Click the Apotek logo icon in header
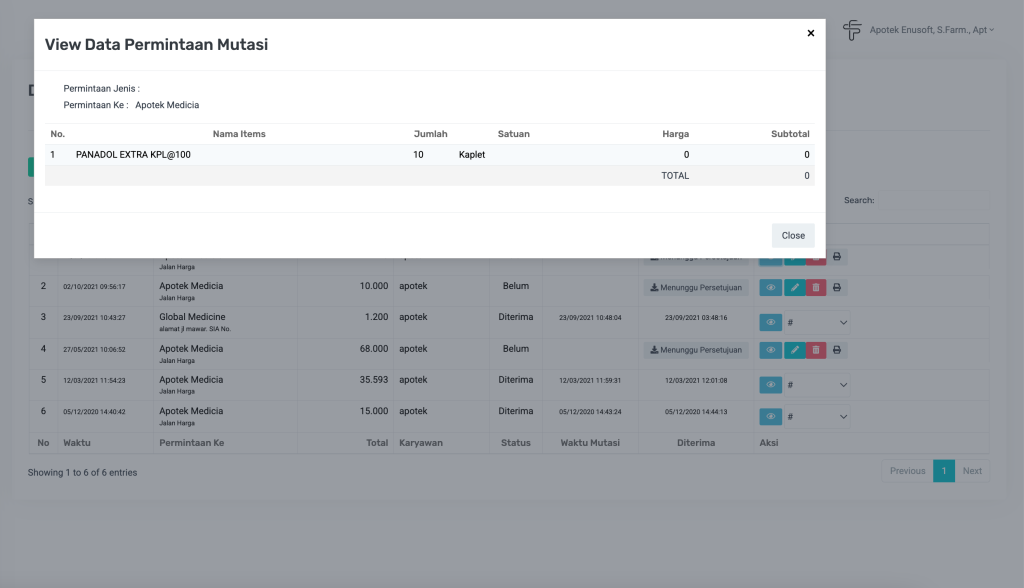This screenshot has width=1024, height=588. click(851, 30)
